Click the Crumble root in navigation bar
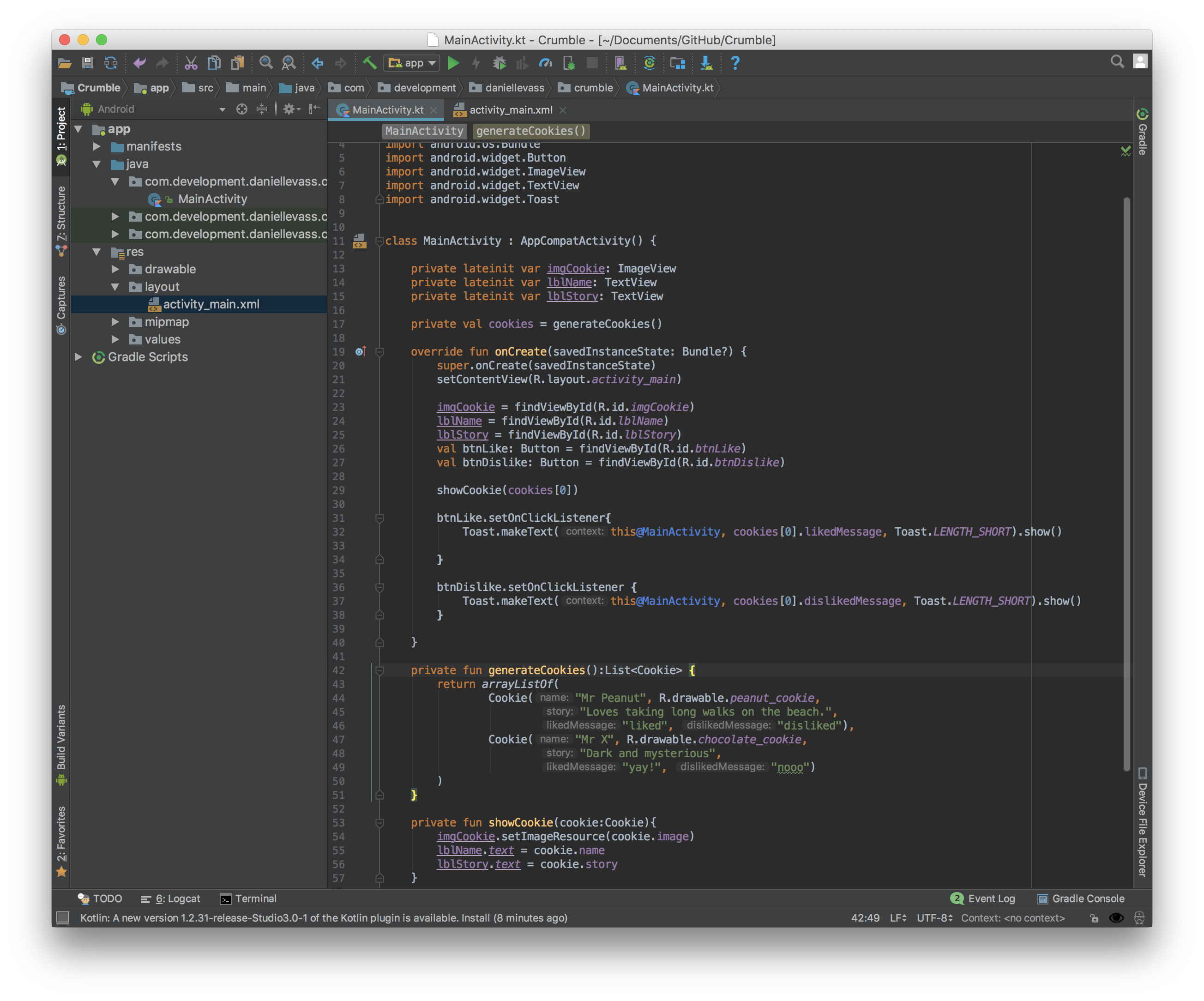Screen dimensions: 1204x1001 [91, 88]
